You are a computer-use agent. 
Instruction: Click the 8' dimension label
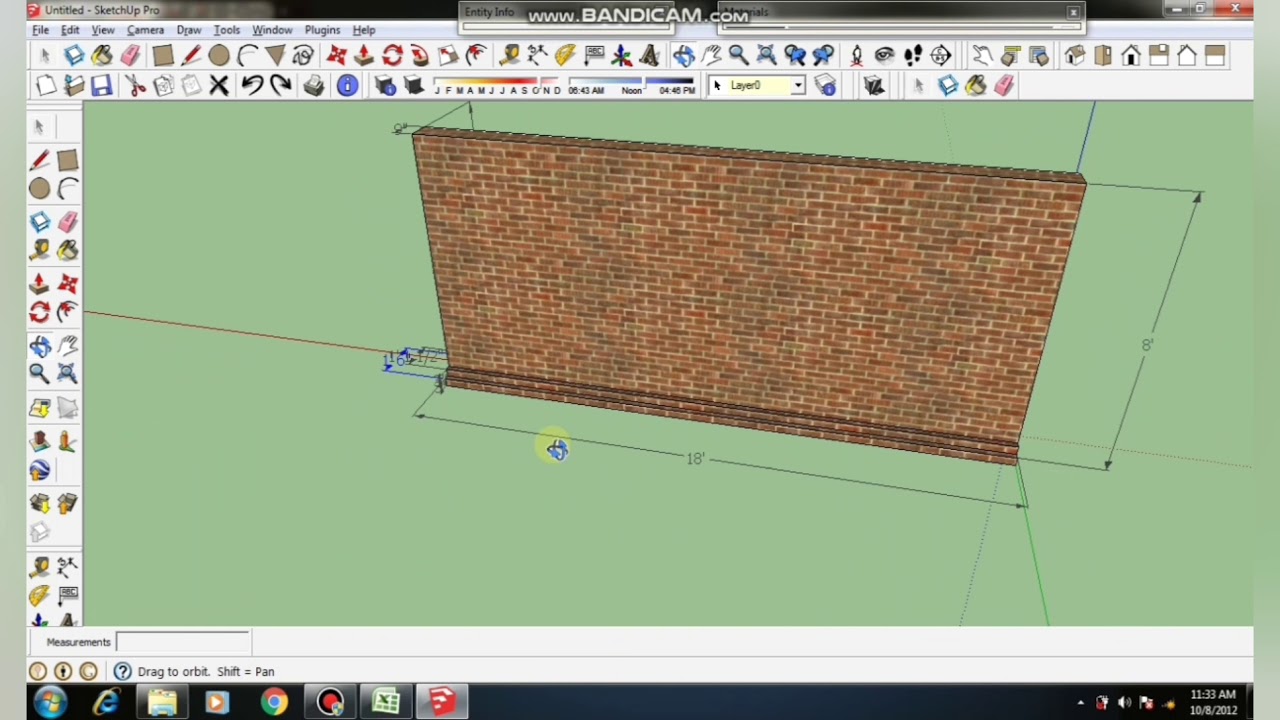(x=1147, y=345)
